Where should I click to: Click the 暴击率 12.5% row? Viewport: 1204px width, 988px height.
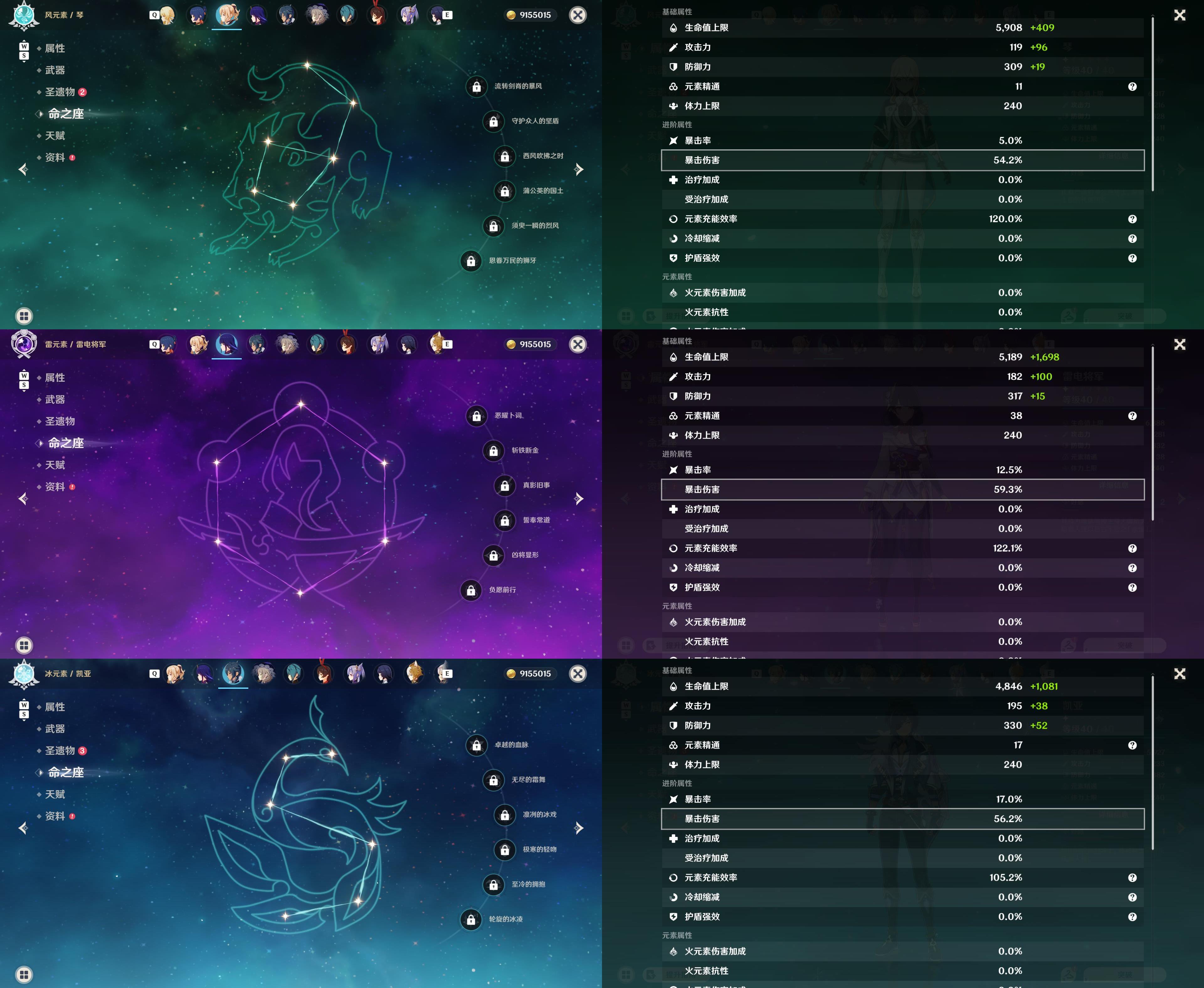[x=902, y=470]
